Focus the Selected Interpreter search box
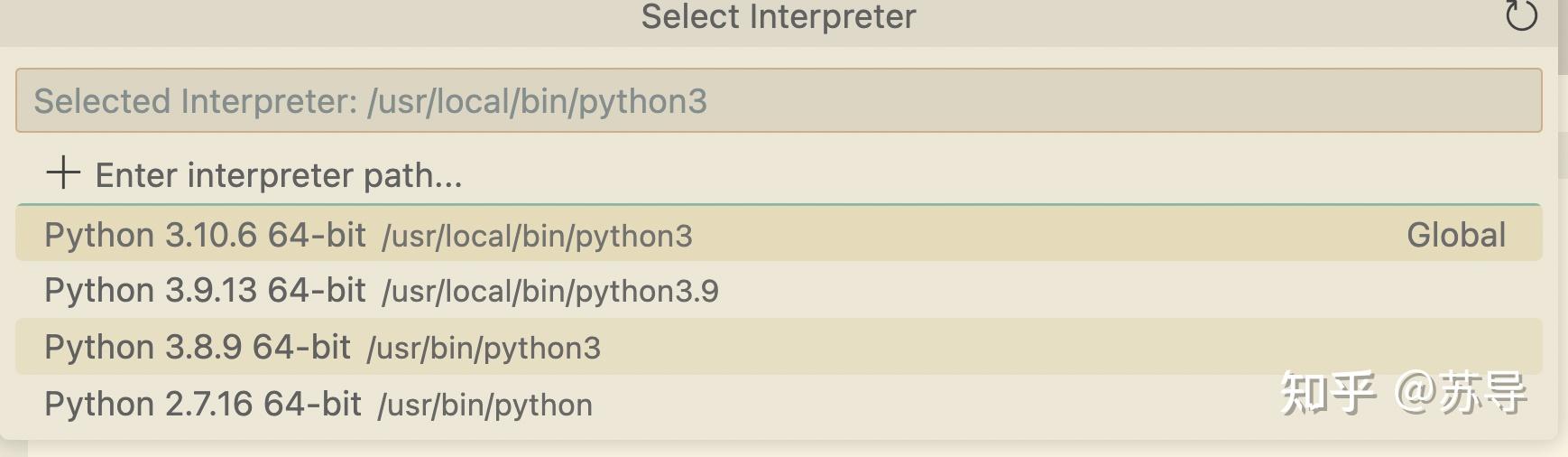This screenshot has height=457, width=1568. pyautogui.click(x=779, y=100)
